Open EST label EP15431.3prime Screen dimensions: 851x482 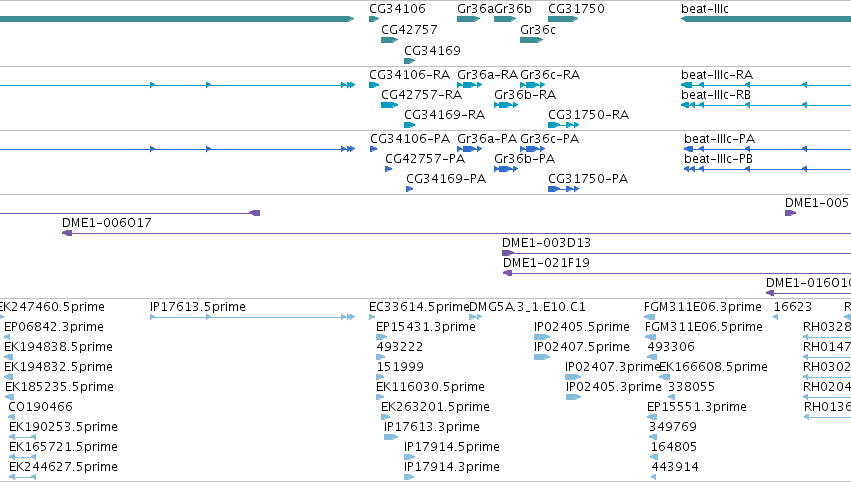[426, 327]
